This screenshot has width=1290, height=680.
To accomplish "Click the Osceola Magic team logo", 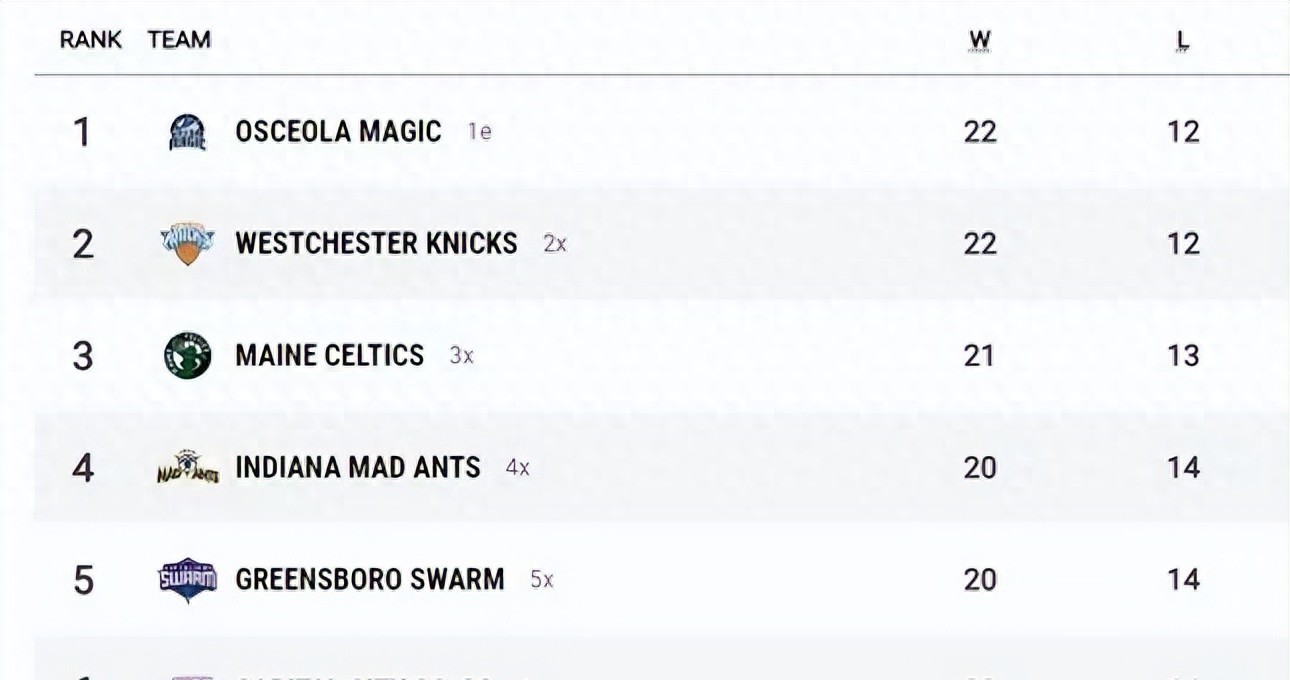I will (187, 132).
